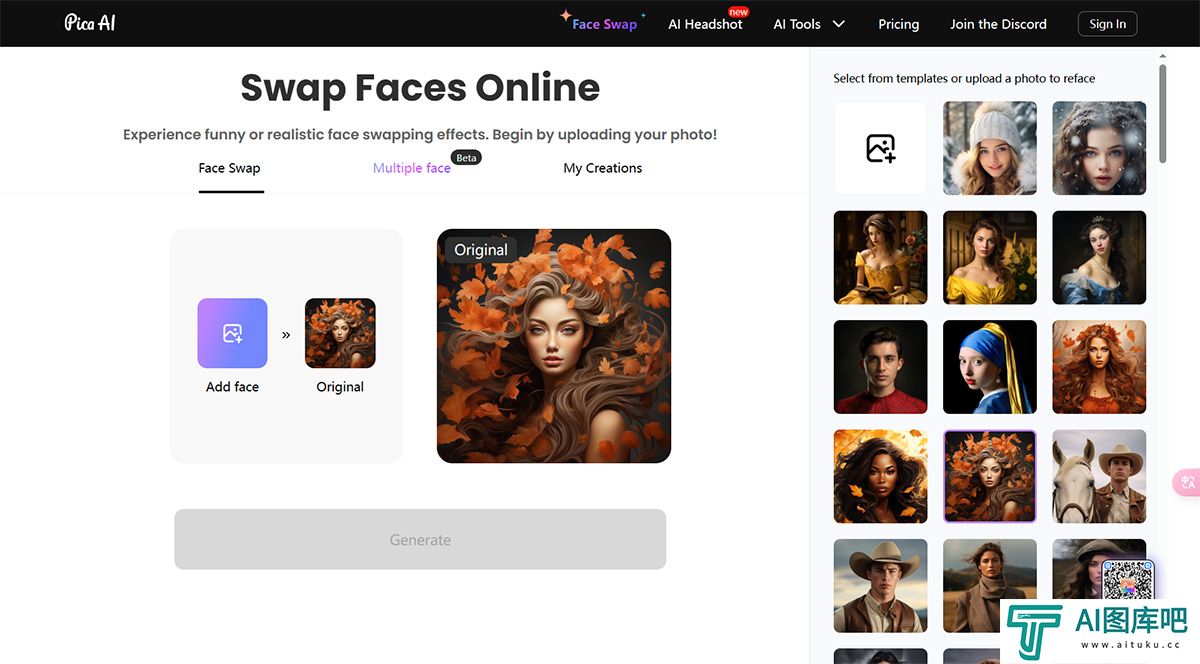
Task: Click the upload photo icon in templates
Action: [x=880, y=148]
